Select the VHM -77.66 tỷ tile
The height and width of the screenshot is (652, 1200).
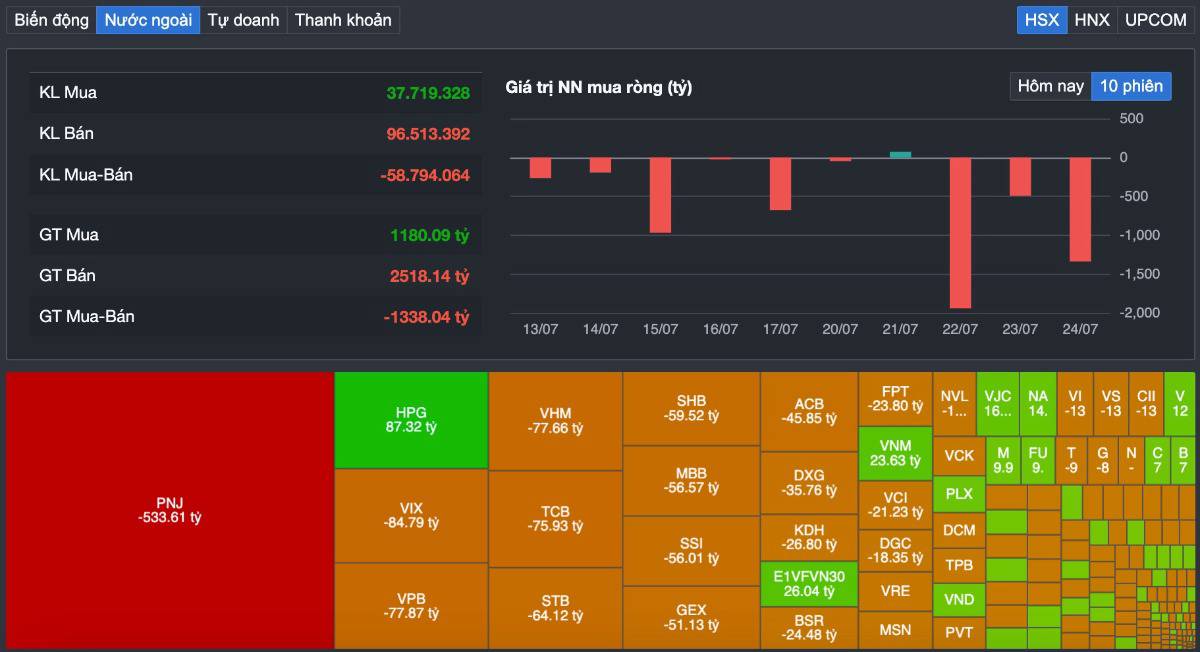point(556,420)
